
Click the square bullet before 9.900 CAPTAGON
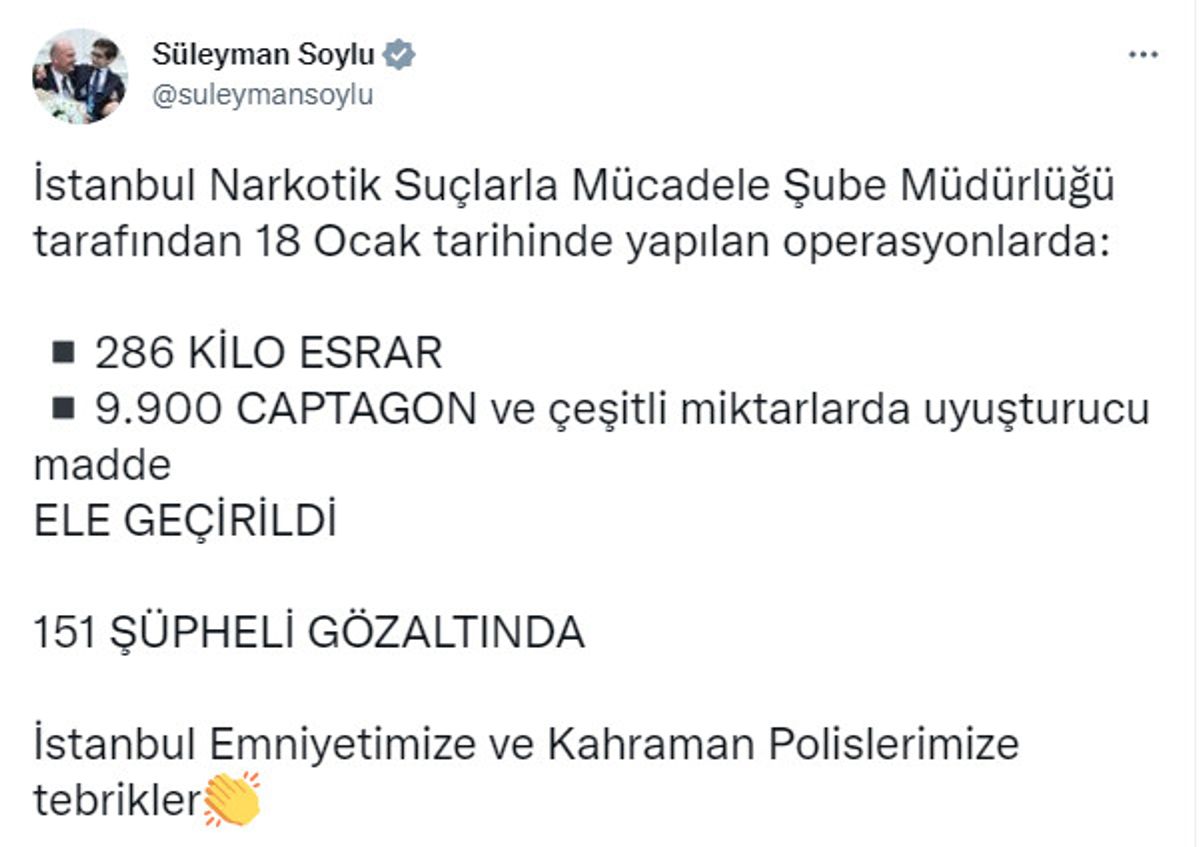coord(63,408)
